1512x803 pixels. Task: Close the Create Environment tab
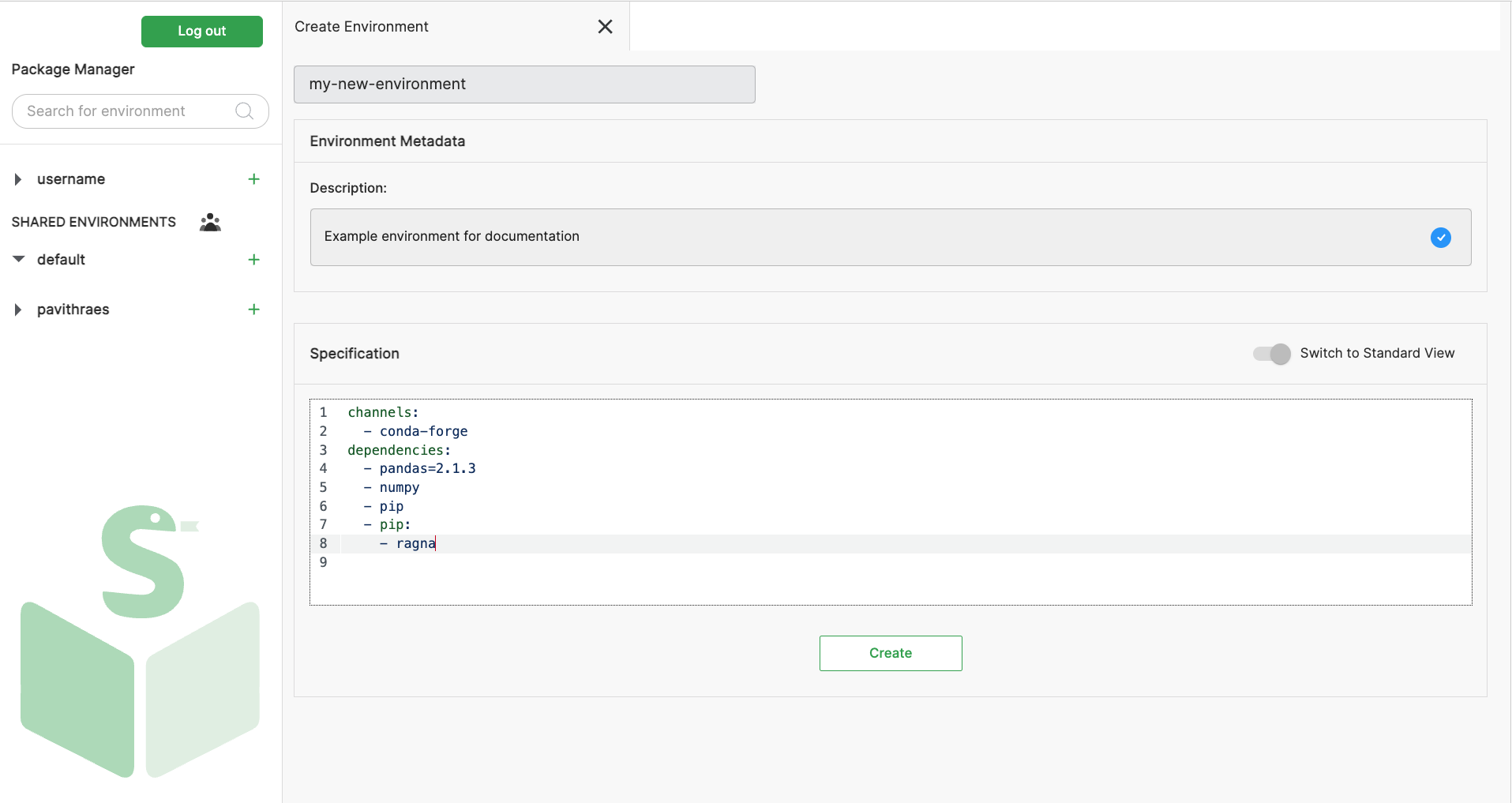[x=605, y=27]
